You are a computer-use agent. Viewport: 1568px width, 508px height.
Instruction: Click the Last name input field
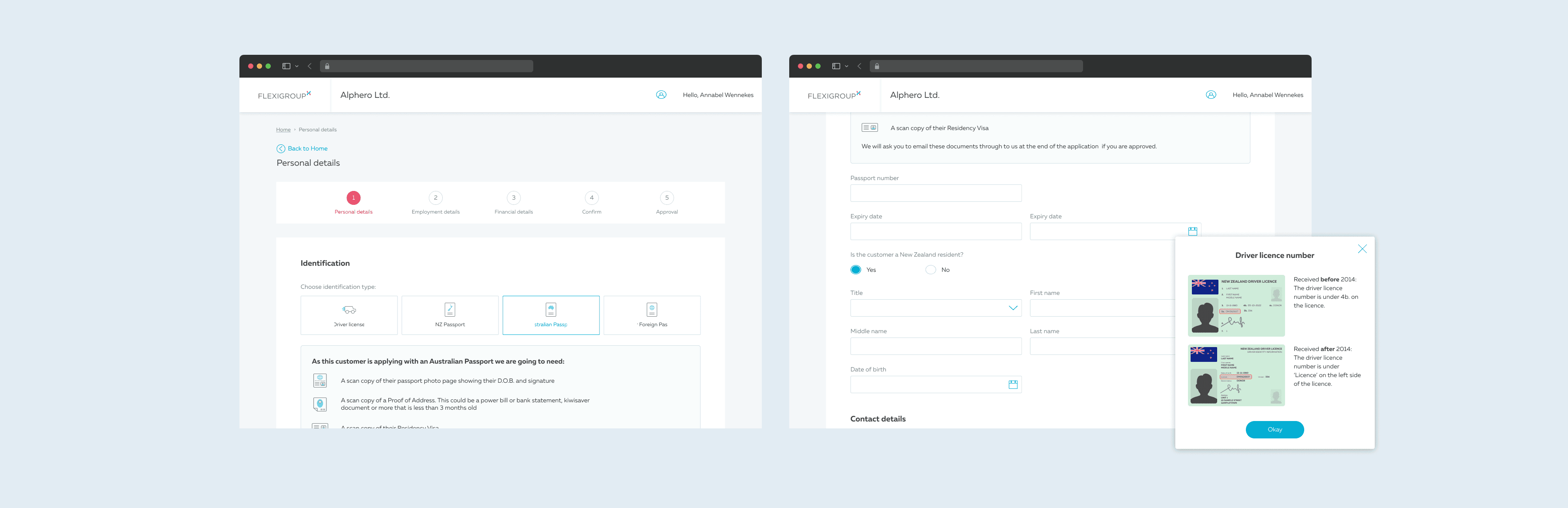pyautogui.click(x=1102, y=346)
